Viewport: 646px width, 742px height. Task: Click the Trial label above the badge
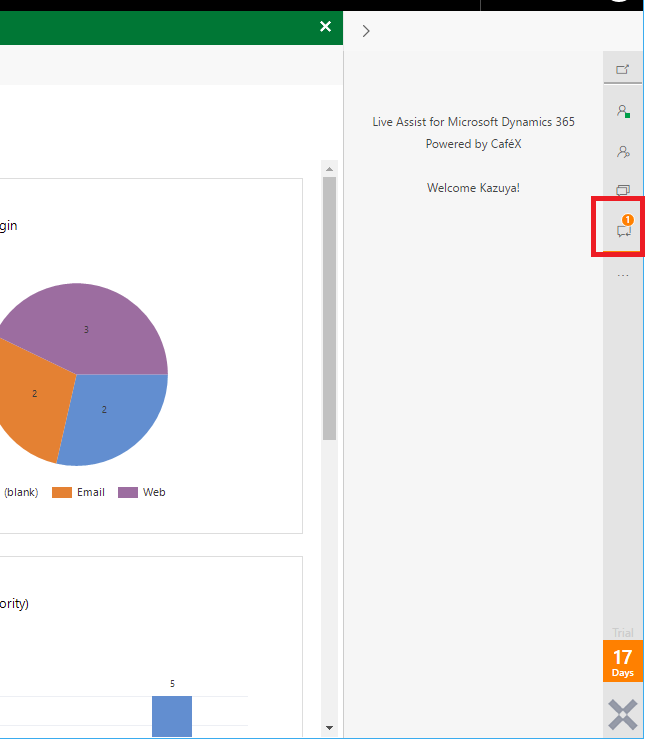622,633
